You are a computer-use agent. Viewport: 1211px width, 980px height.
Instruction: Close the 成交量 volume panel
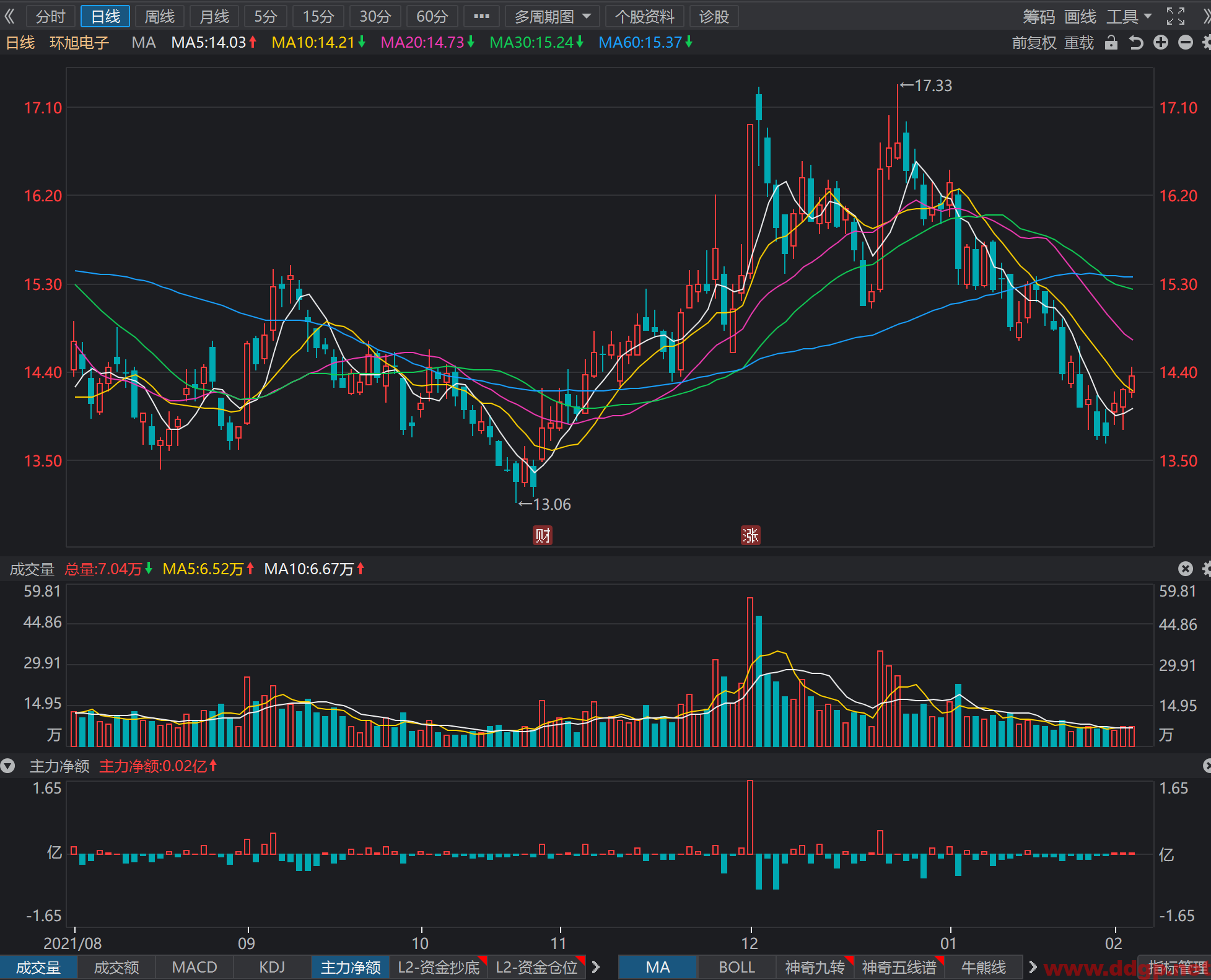(x=1185, y=569)
